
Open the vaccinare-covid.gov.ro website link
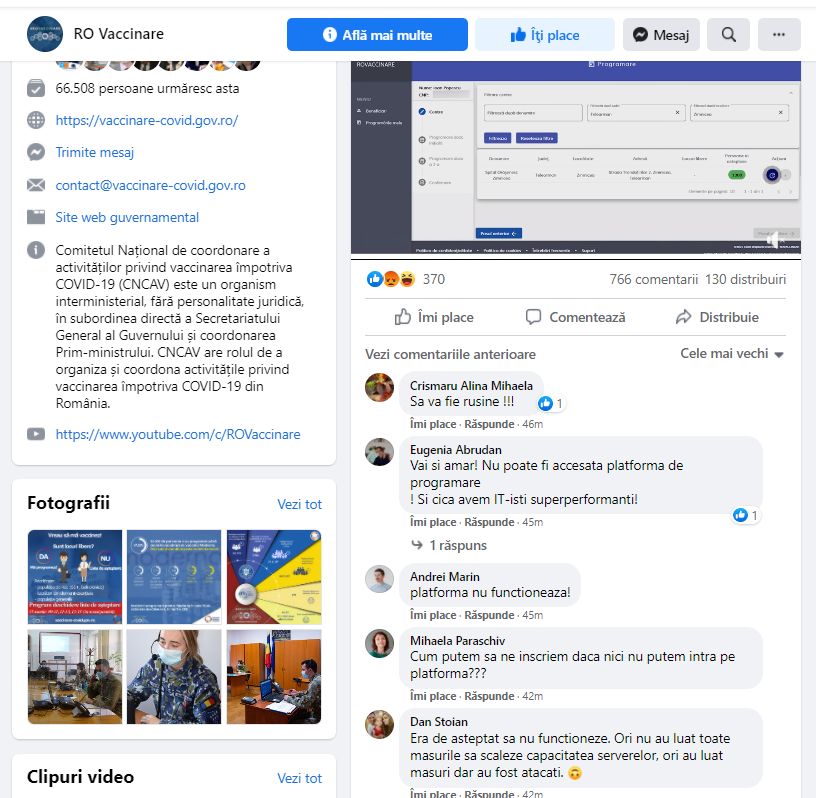pos(147,120)
